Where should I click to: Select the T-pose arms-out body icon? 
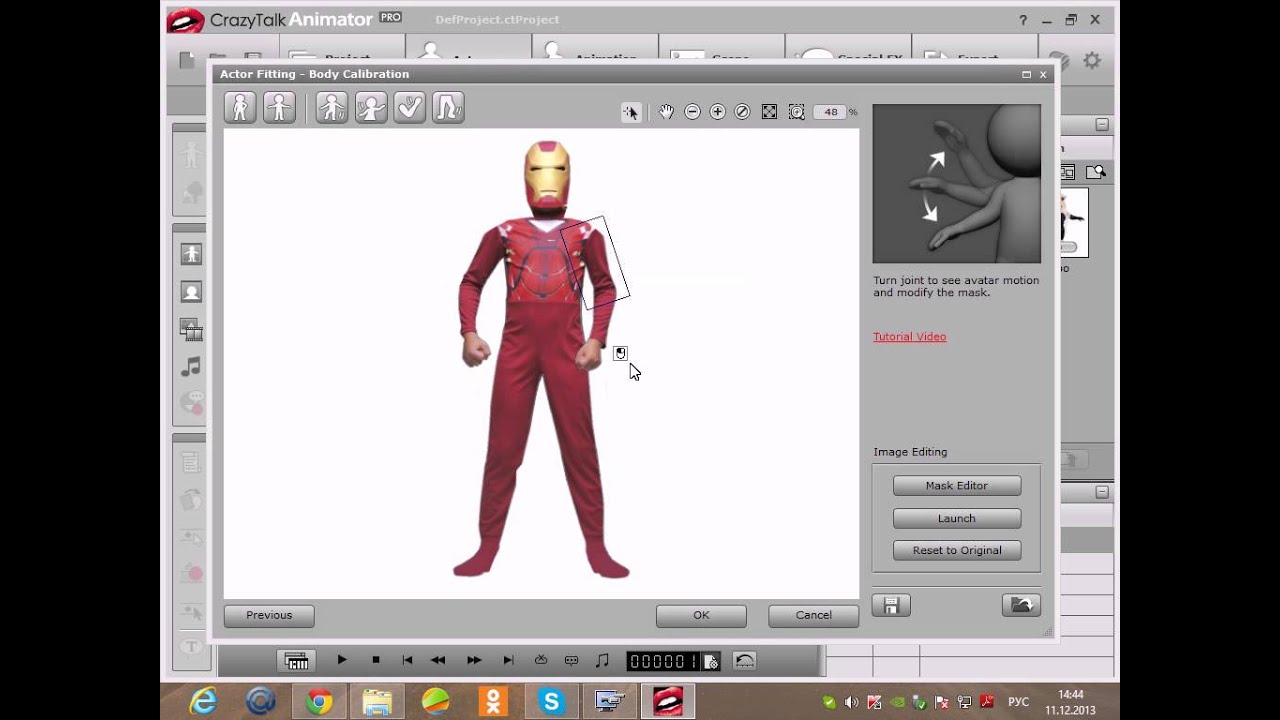[x=279, y=107]
